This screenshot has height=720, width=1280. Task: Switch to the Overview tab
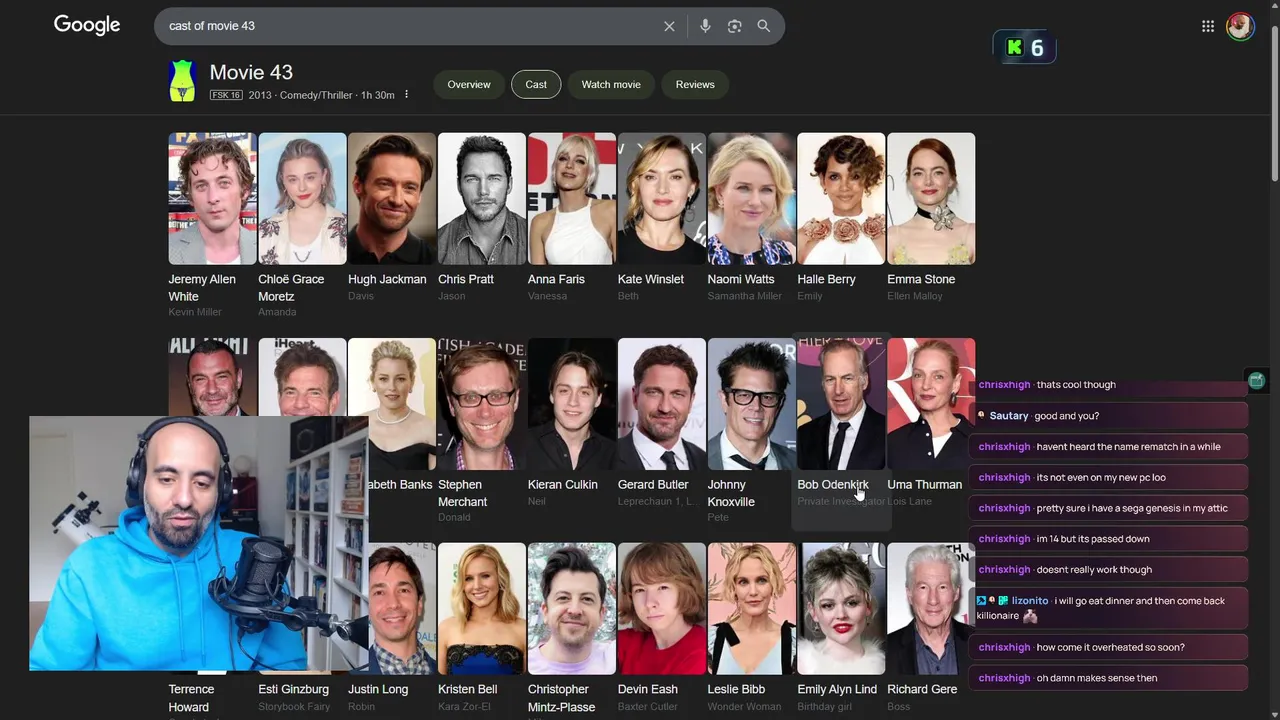click(x=469, y=85)
